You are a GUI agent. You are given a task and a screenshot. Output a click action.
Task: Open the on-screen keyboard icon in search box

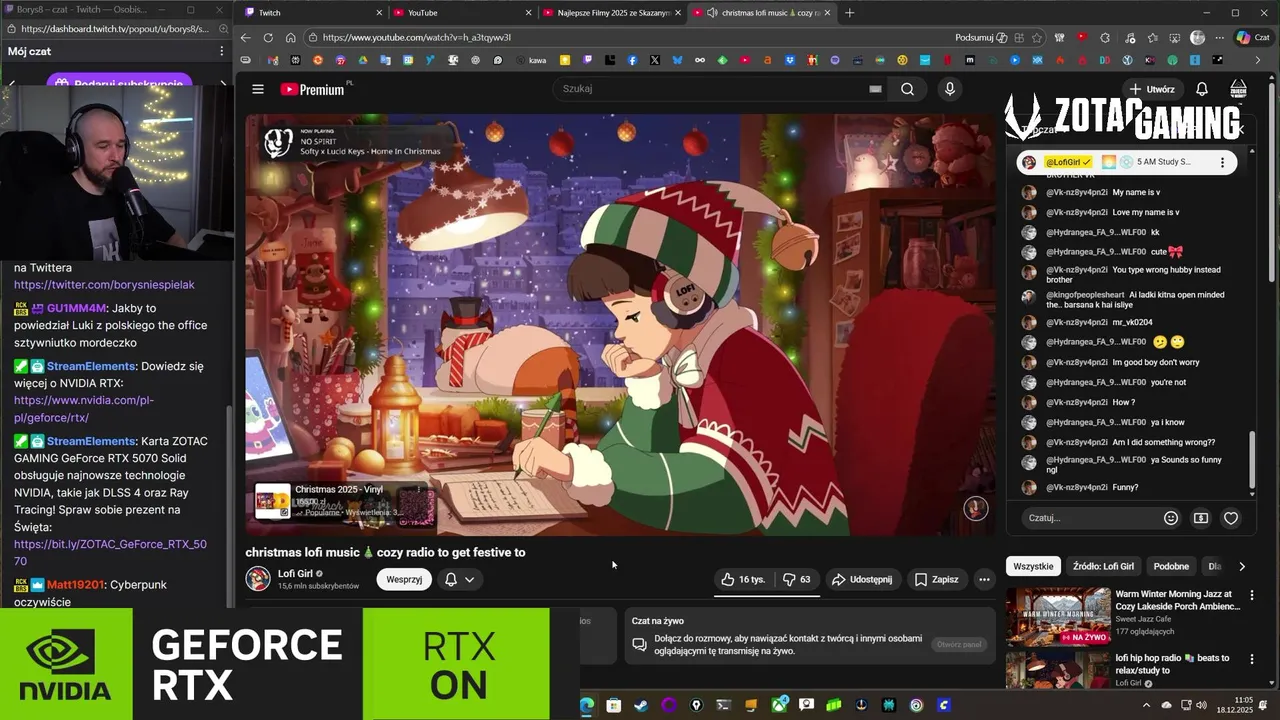(x=875, y=89)
